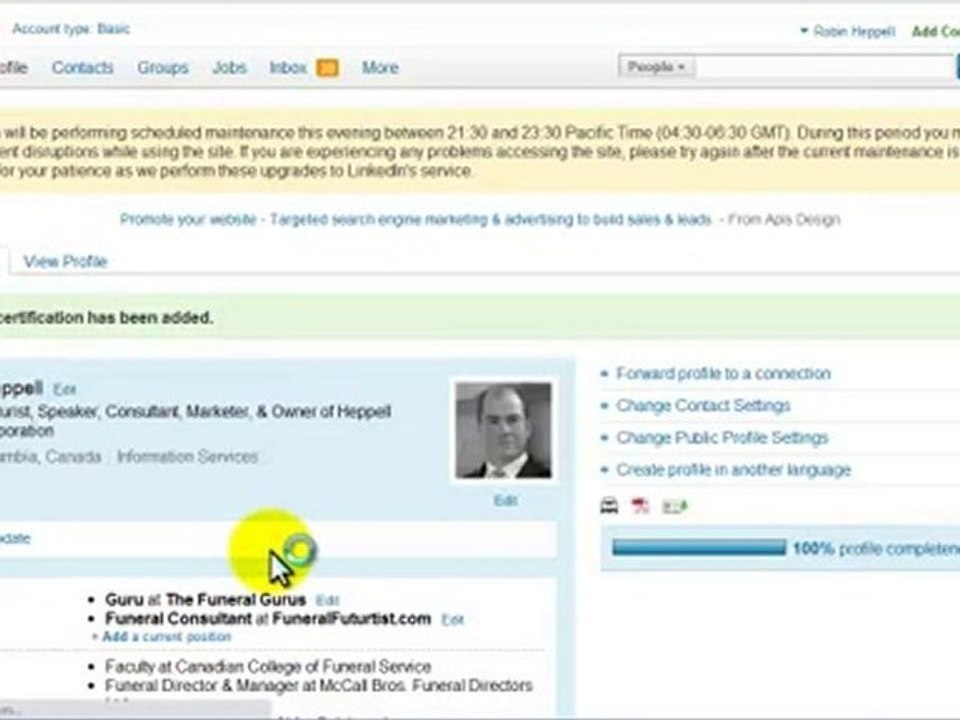960x720 pixels.
Task: Click the profile photo thumbnail
Action: point(503,430)
